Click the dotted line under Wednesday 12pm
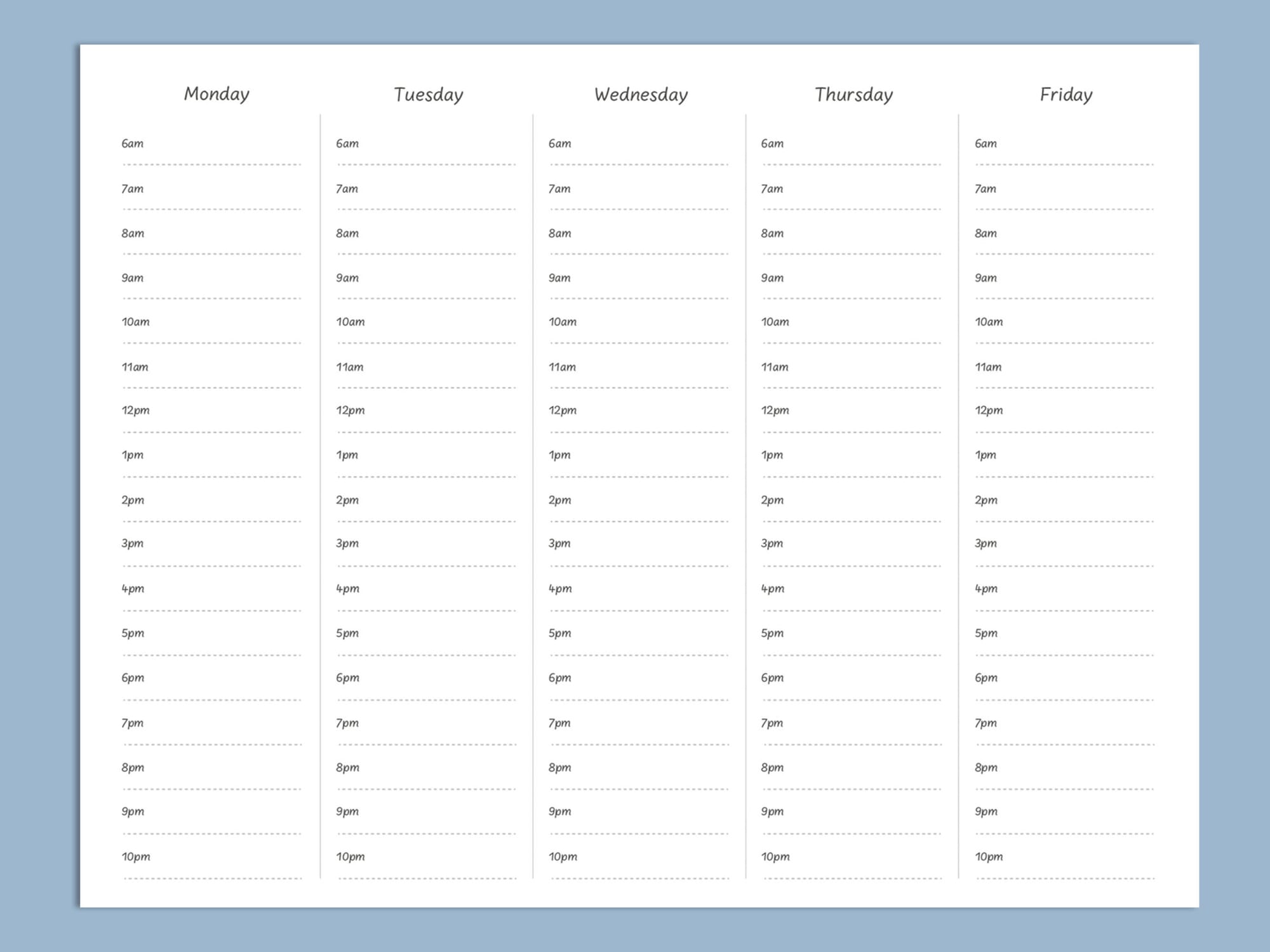This screenshot has width=1270, height=952. 639,432
